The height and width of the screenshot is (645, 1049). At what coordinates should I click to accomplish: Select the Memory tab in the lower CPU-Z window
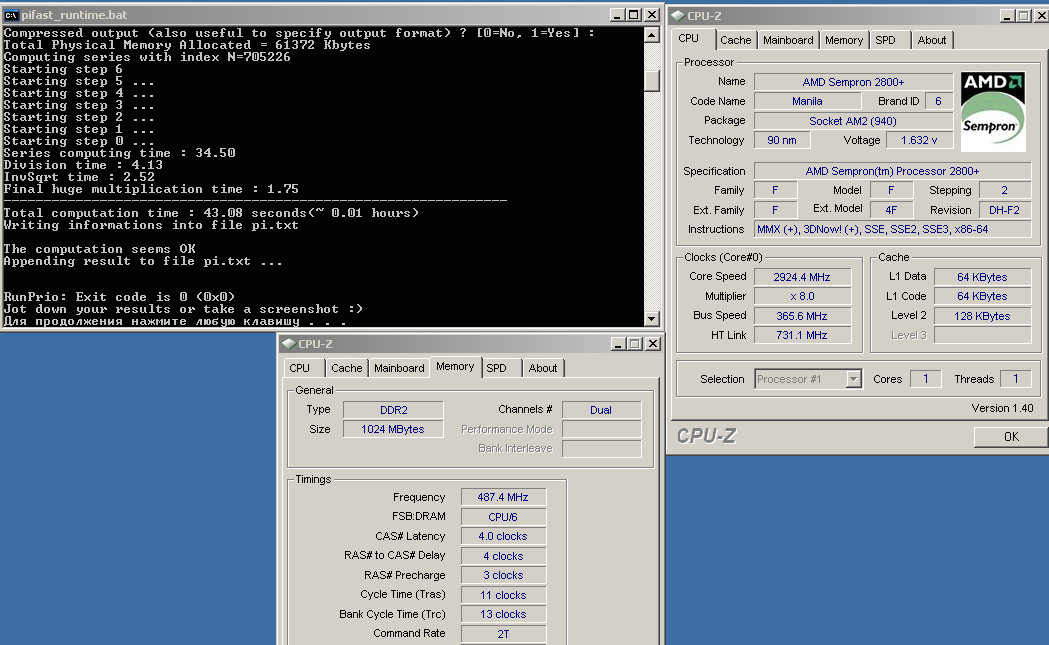(455, 367)
